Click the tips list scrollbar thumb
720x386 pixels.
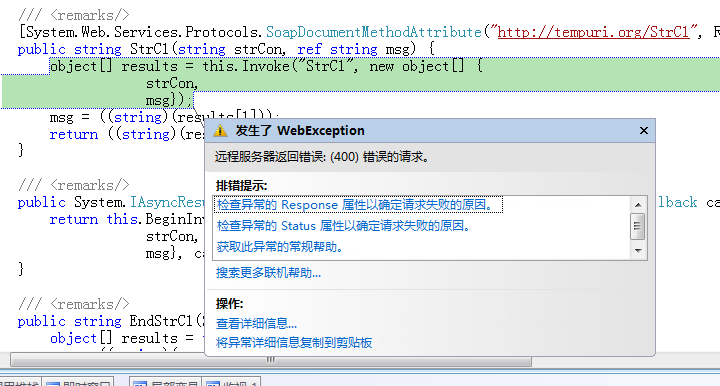point(638,226)
